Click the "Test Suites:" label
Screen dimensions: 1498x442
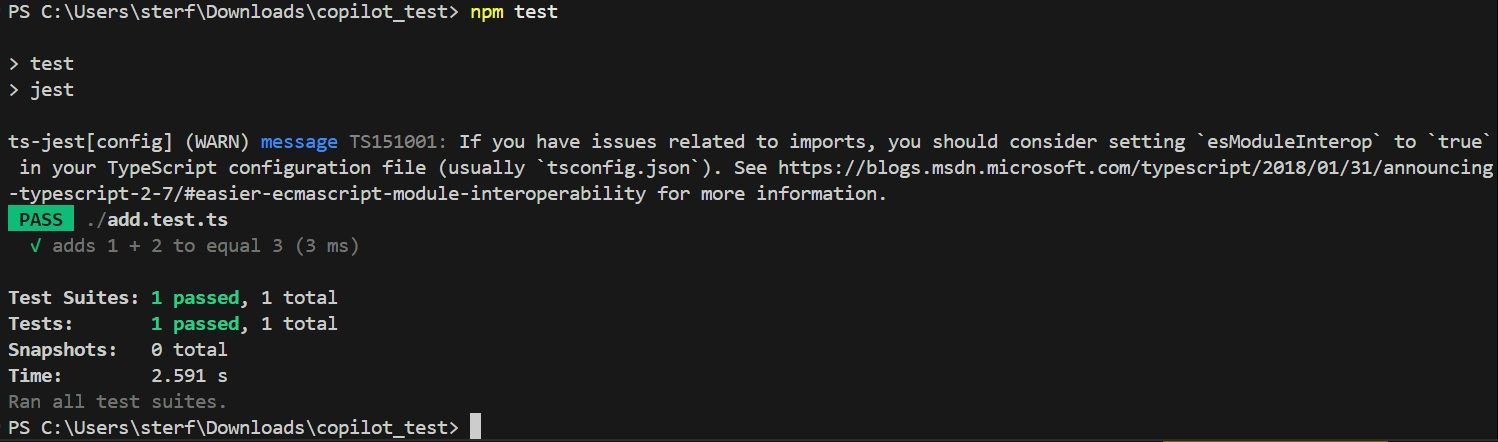[x=73, y=297]
